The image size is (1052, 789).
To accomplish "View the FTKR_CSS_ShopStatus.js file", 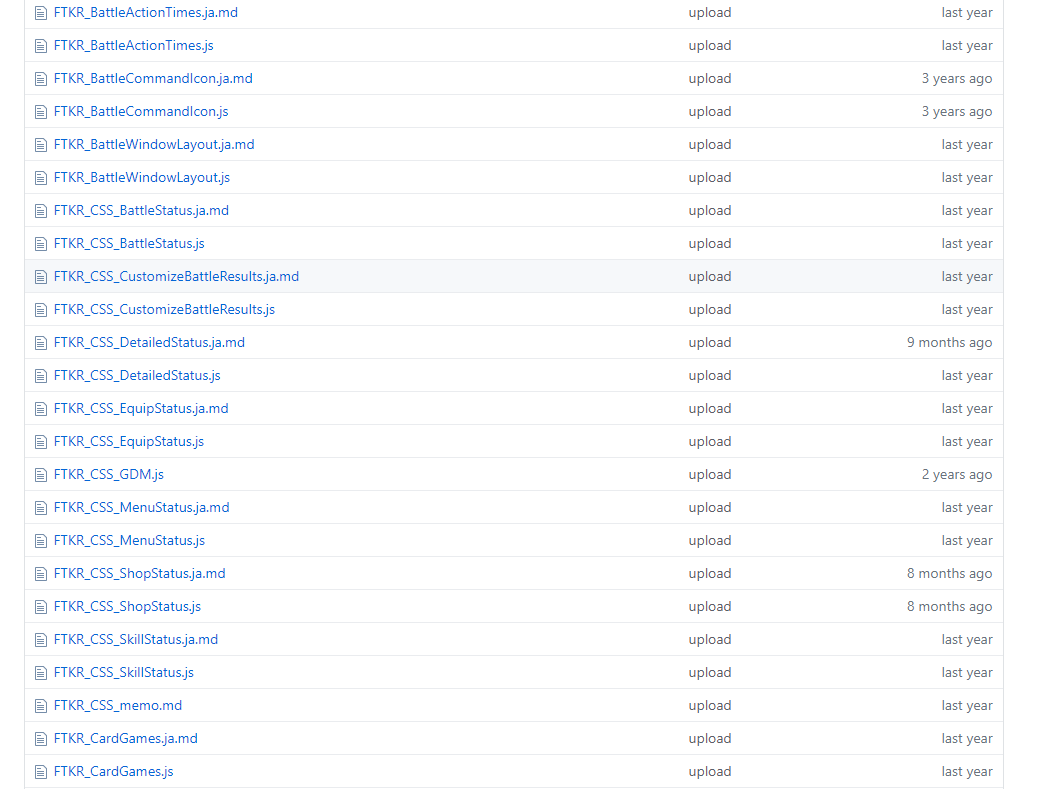I will pyautogui.click(x=127, y=607).
